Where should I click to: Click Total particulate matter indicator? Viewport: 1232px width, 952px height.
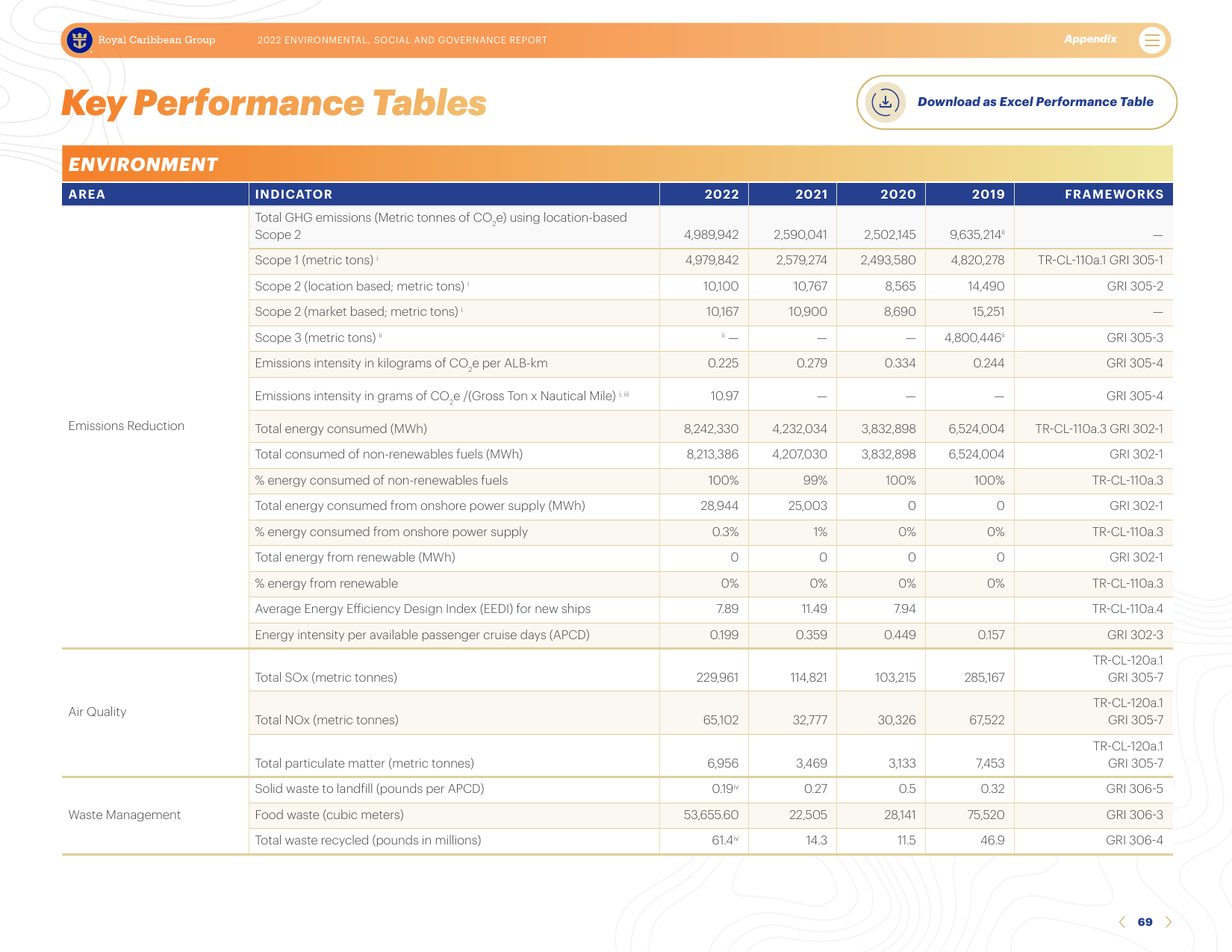coord(364,763)
